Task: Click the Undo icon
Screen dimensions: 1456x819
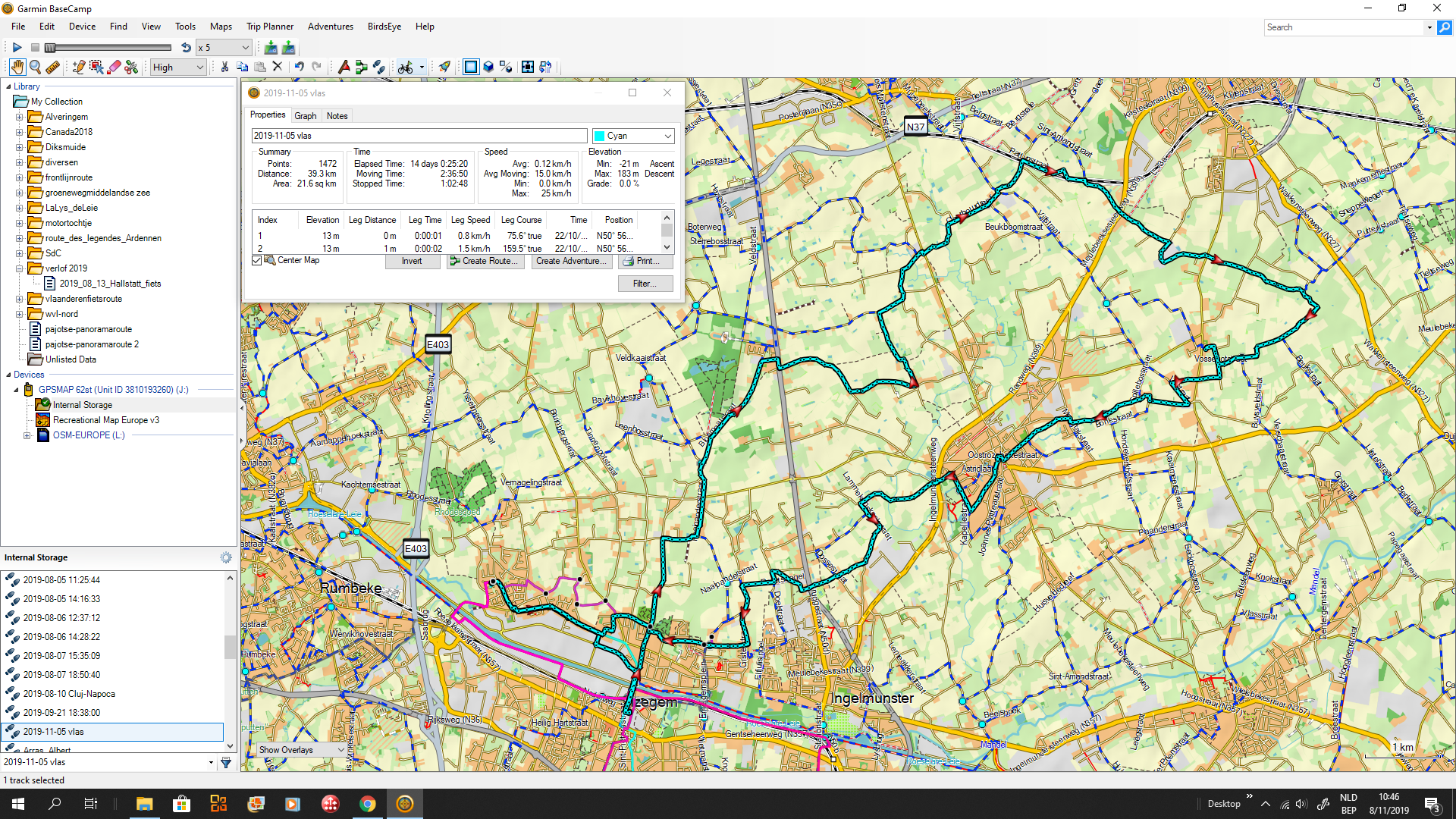Action: point(300,67)
